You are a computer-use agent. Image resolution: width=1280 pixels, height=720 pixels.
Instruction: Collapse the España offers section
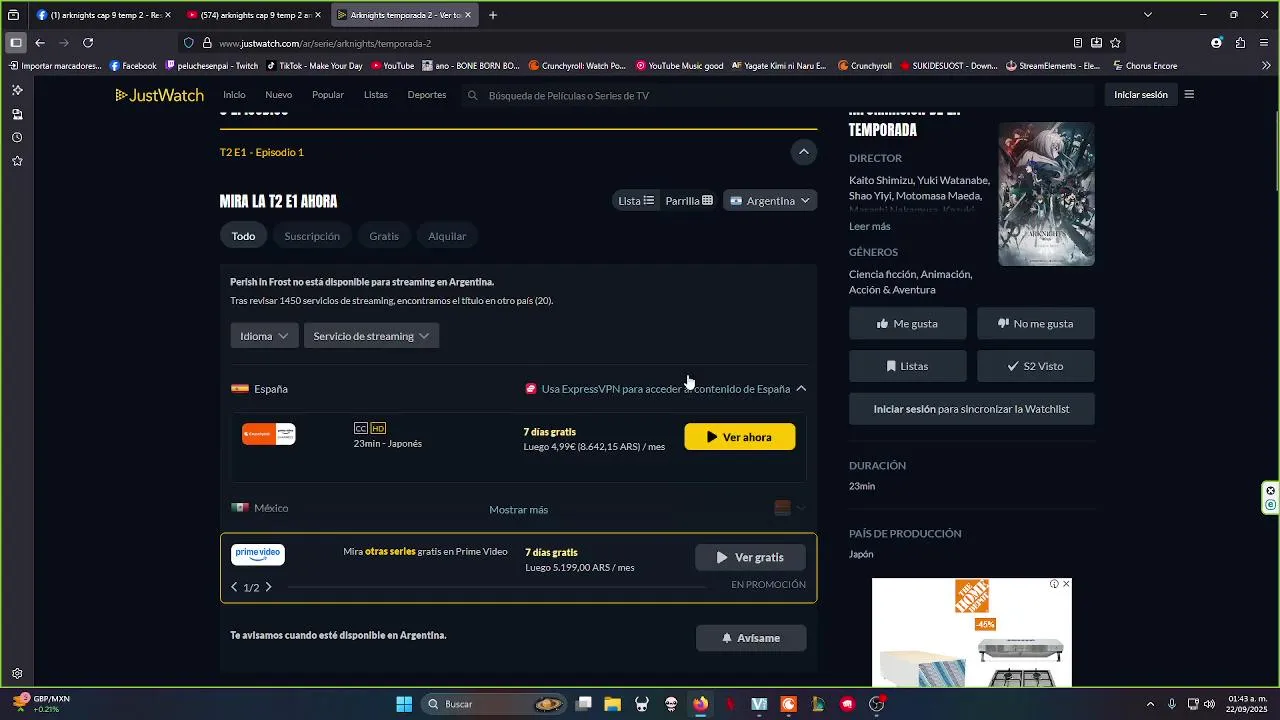[801, 389]
